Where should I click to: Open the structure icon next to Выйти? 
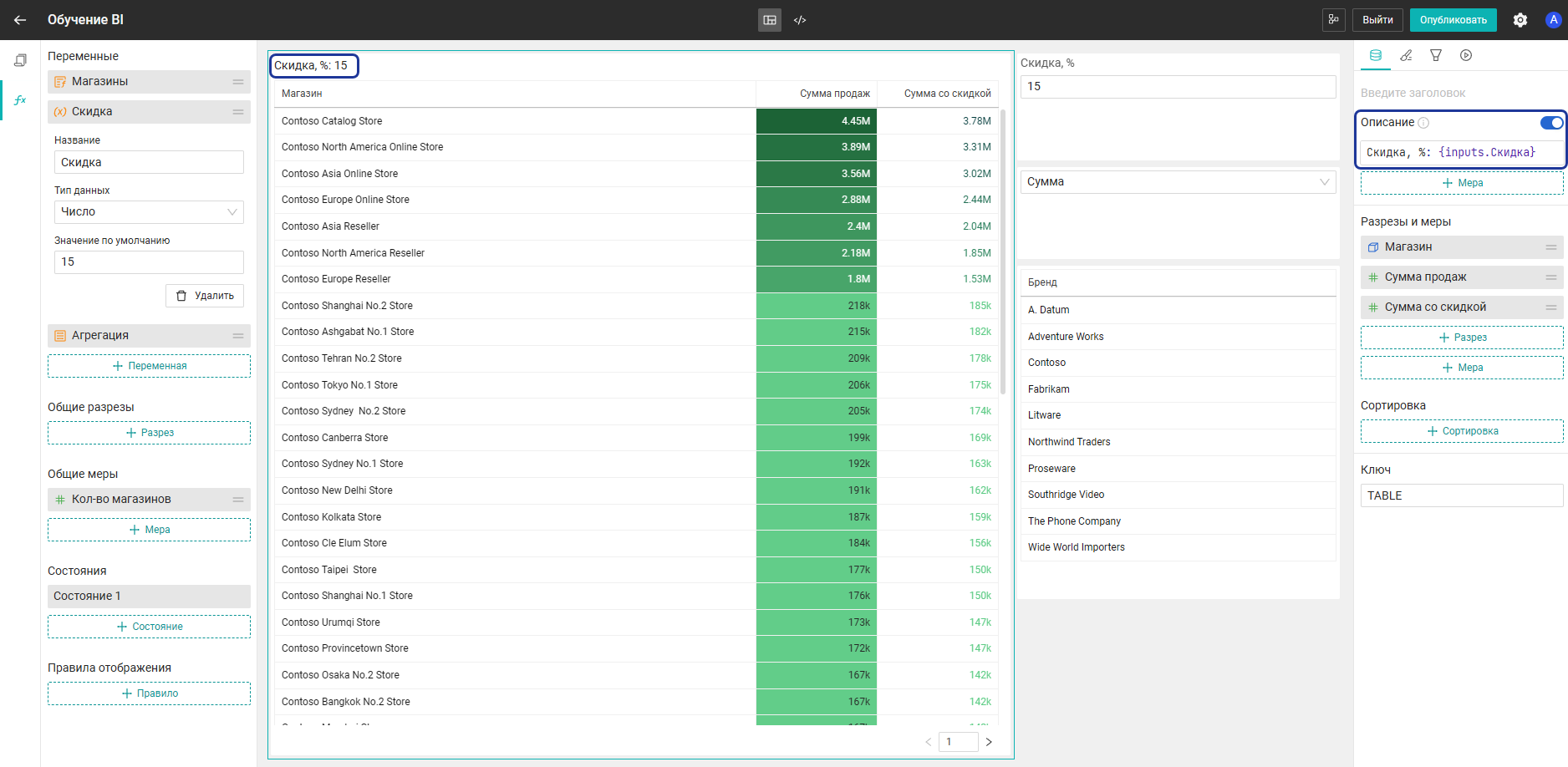pyautogui.click(x=1333, y=19)
